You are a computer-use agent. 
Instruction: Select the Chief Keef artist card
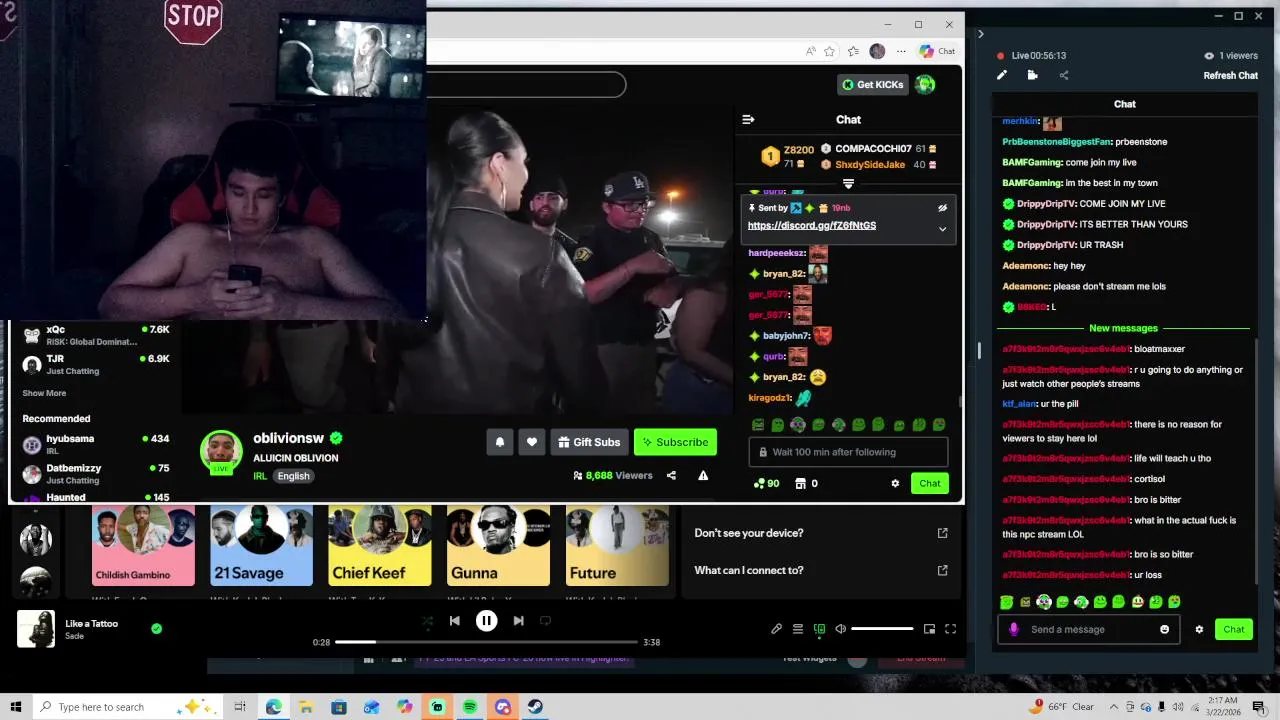[x=380, y=546]
